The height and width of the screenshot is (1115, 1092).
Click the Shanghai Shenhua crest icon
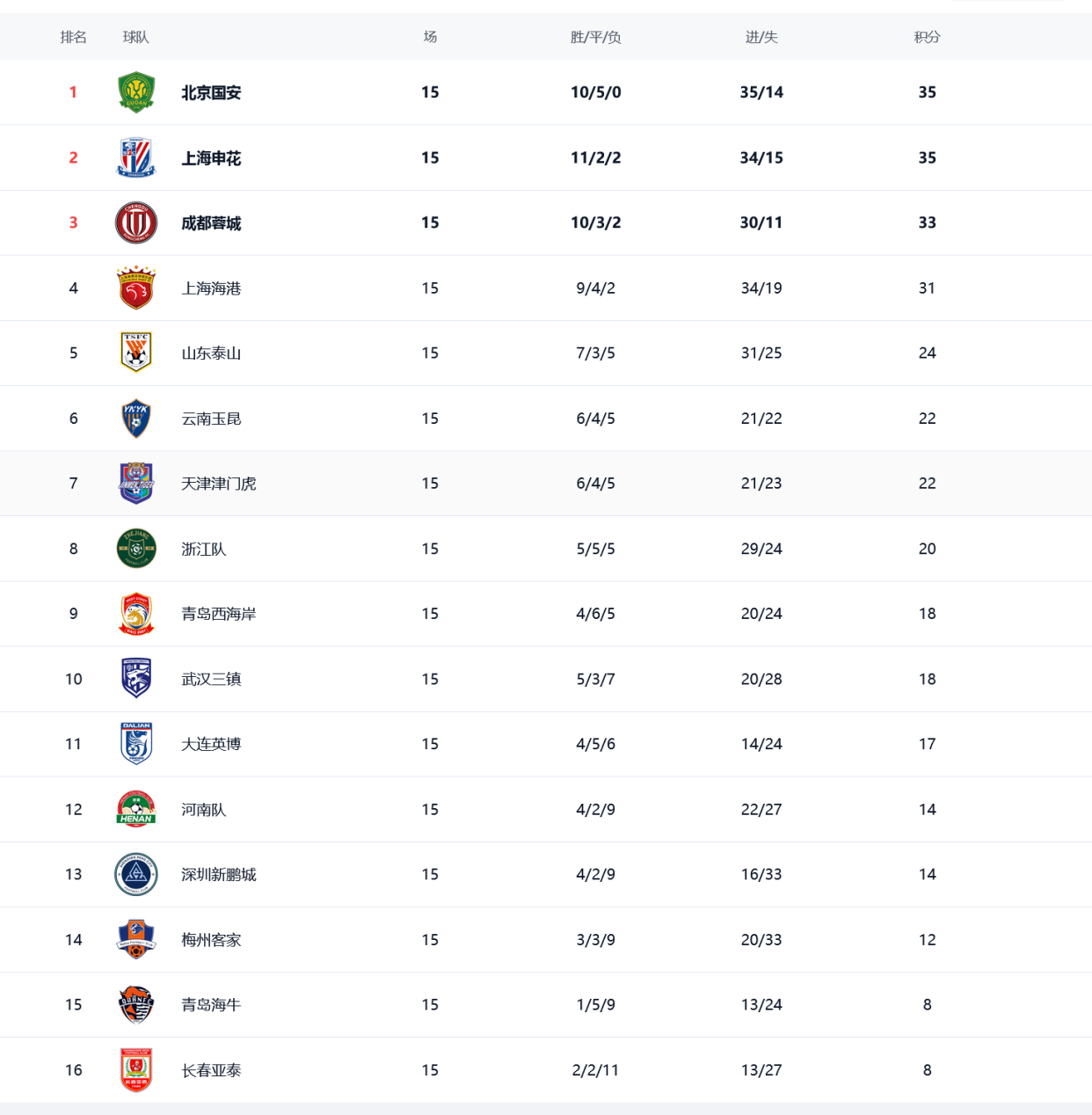point(136,157)
